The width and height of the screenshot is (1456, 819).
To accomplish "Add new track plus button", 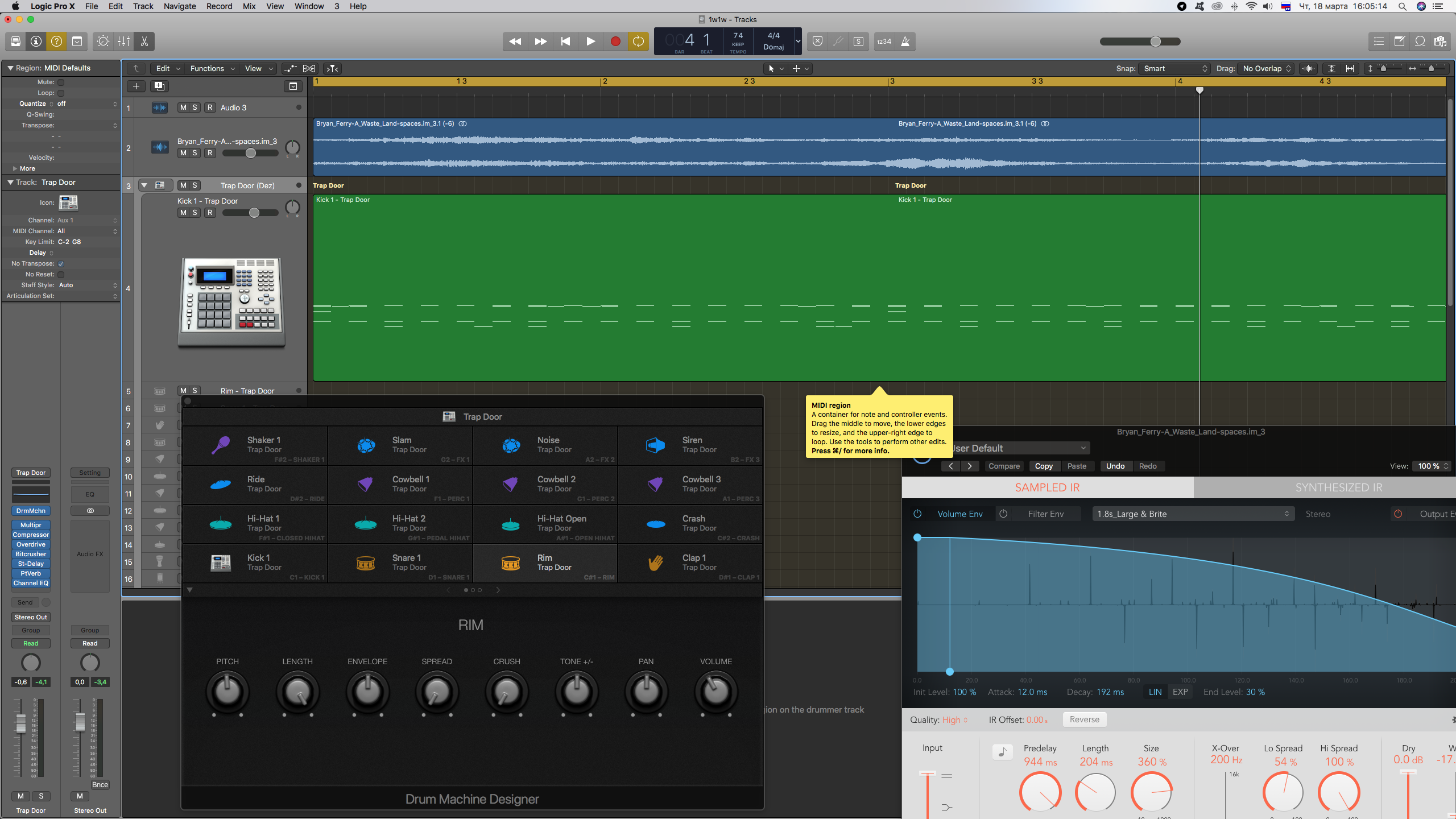I will tap(136, 86).
